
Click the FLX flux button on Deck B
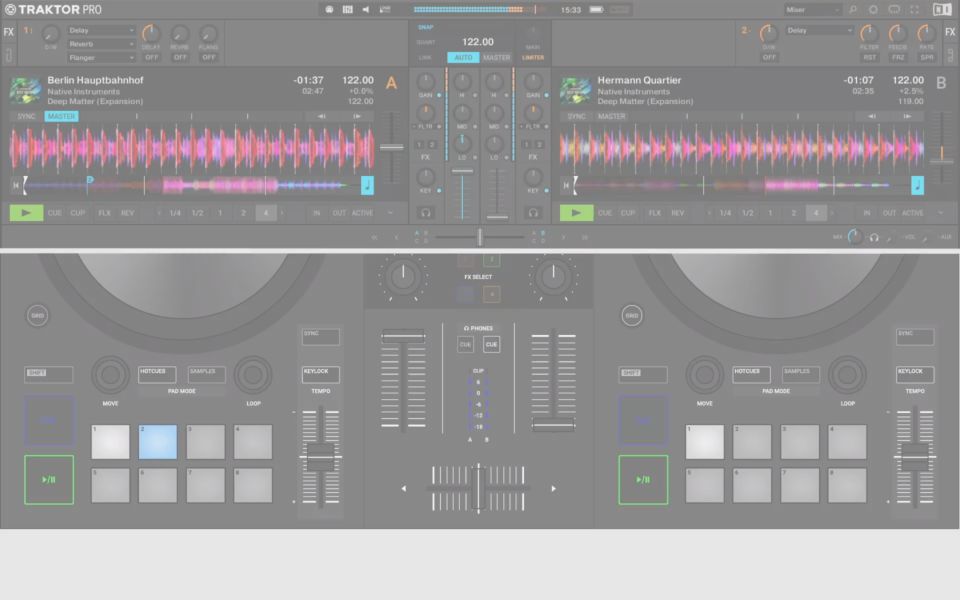click(x=654, y=213)
